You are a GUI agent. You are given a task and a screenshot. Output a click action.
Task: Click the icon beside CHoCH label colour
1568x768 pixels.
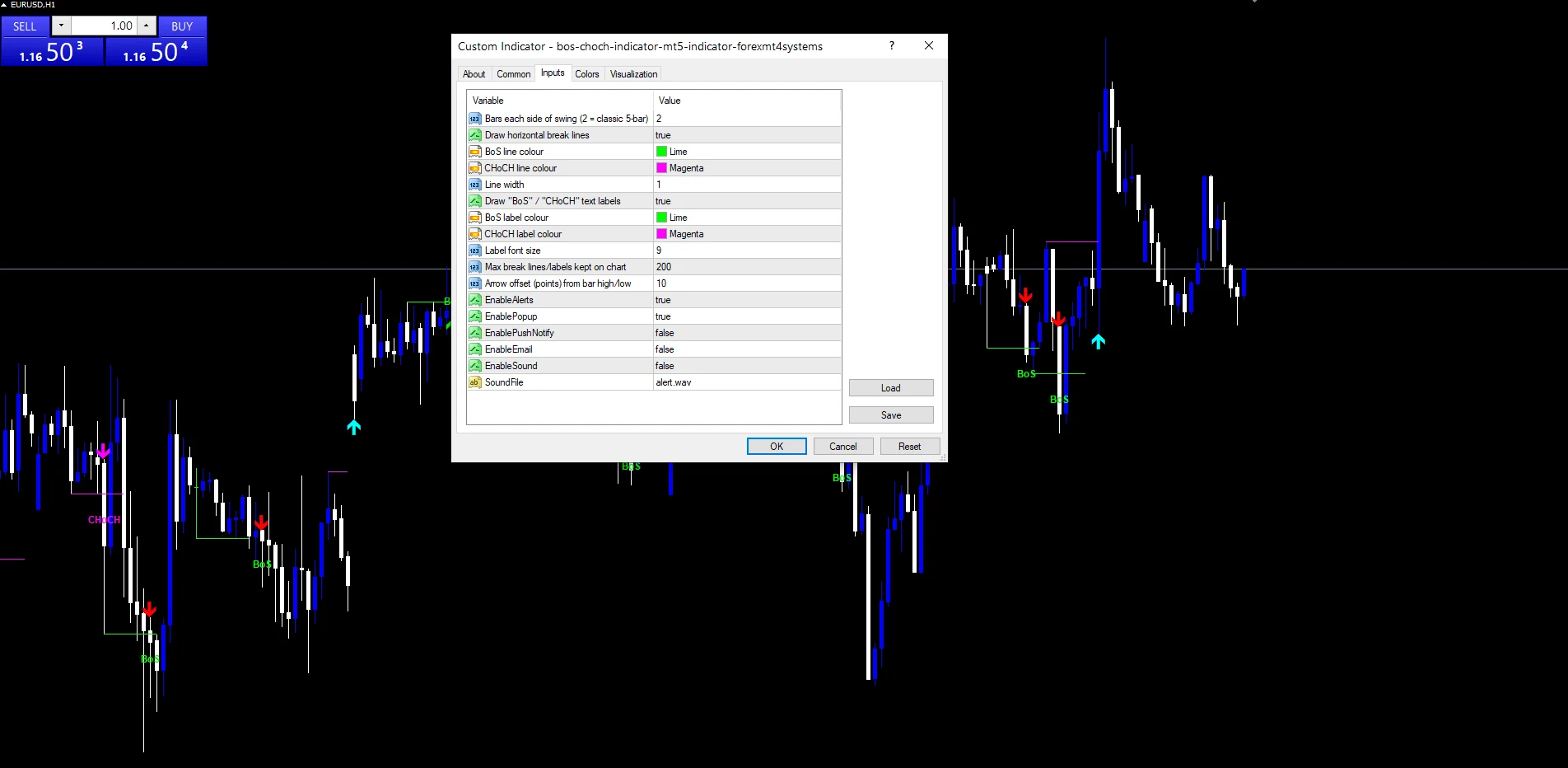(x=474, y=234)
